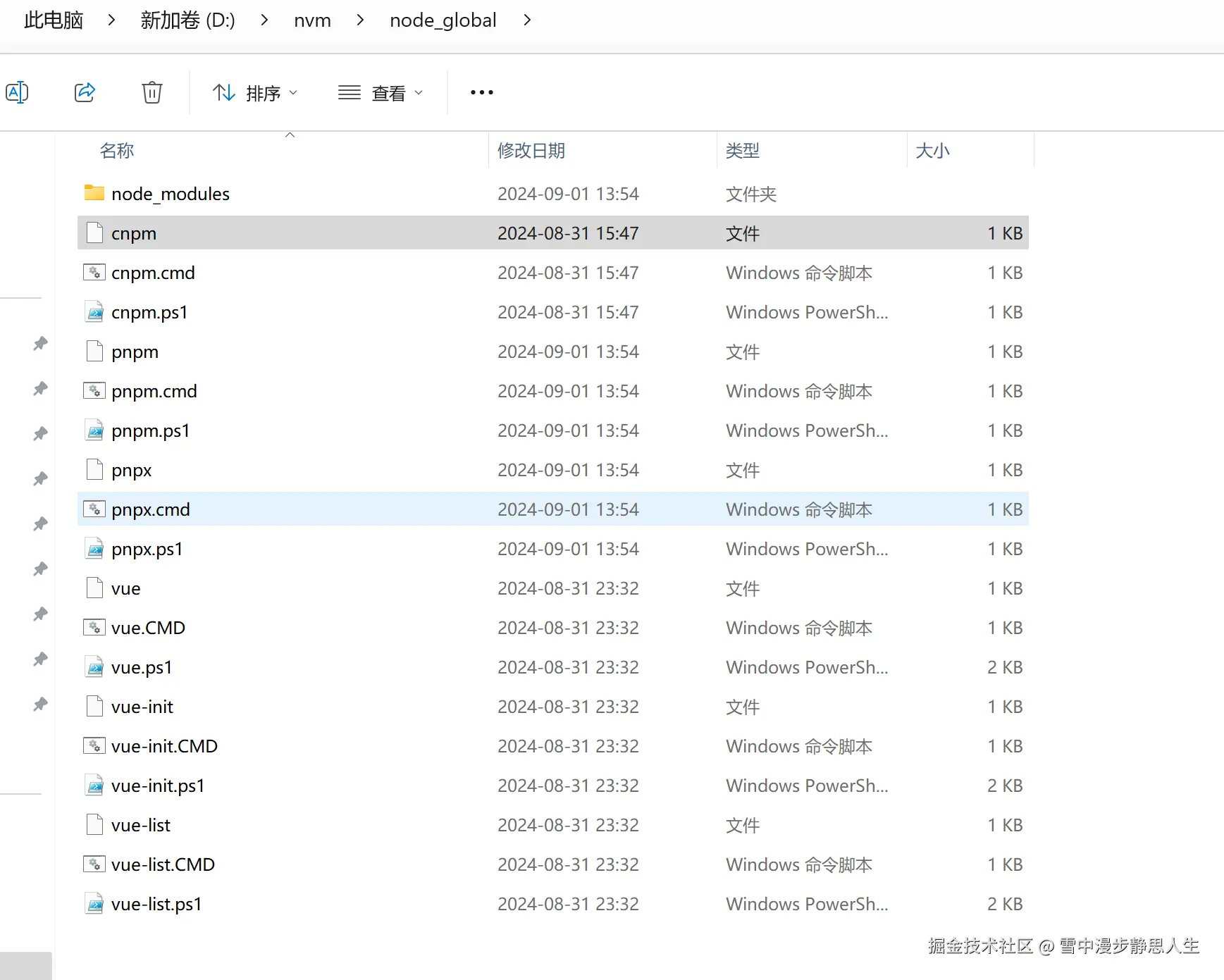Image resolution: width=1224 pixels, height=980 pixels.
Task: Select the node_modules folder icon
Action: (x=94, y=193)
